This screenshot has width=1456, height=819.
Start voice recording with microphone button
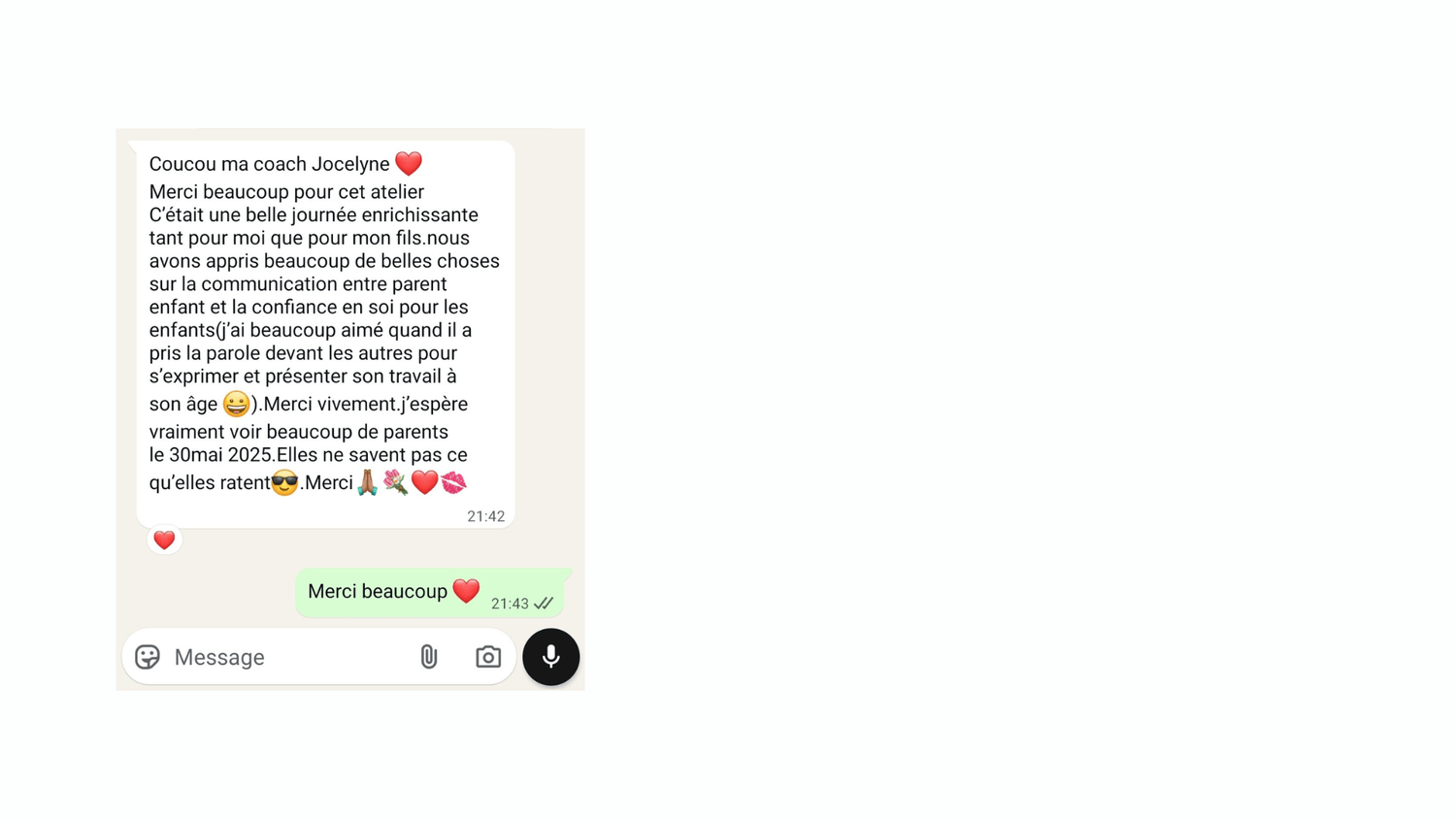(551, 657)
